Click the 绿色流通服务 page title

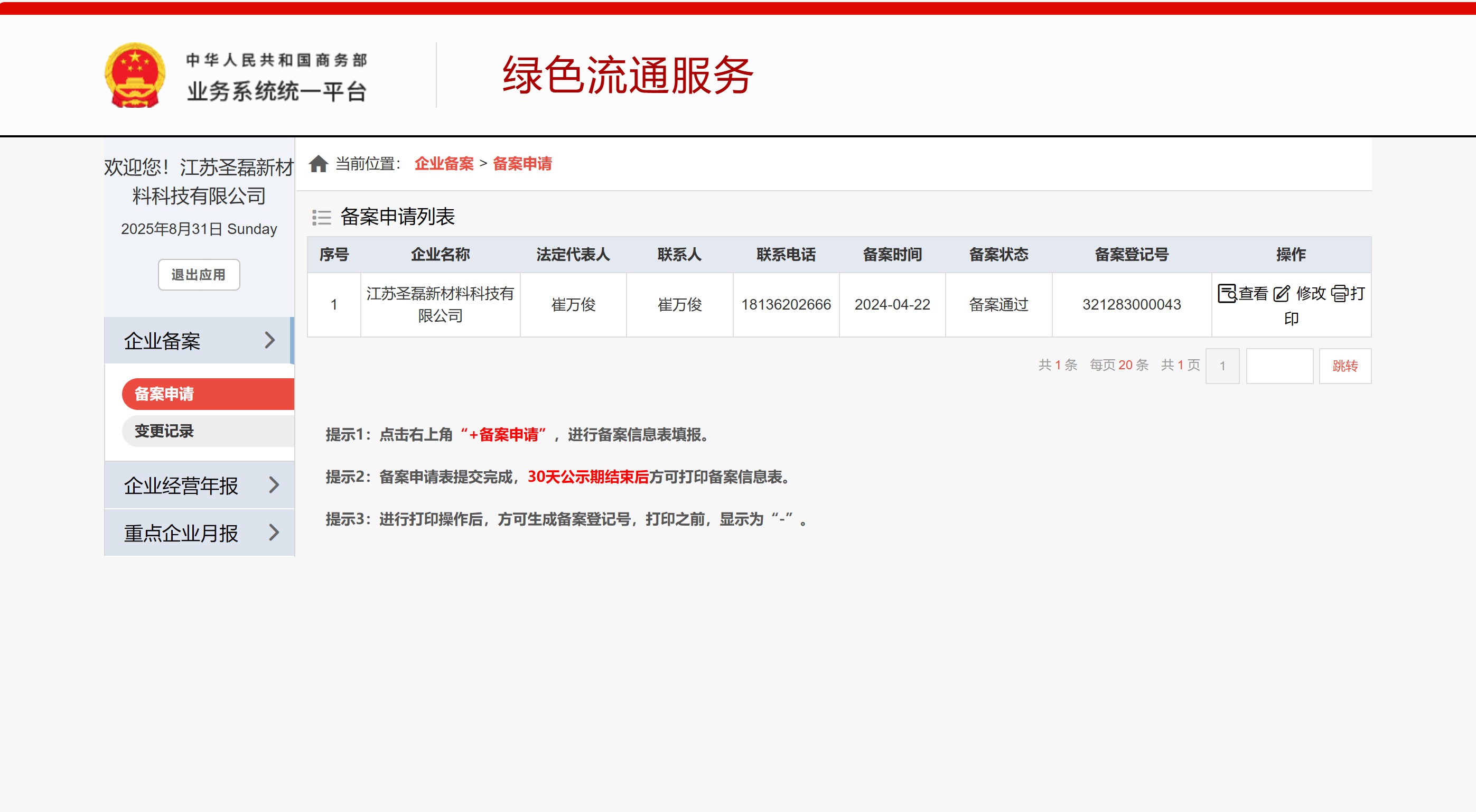point(628,75)
